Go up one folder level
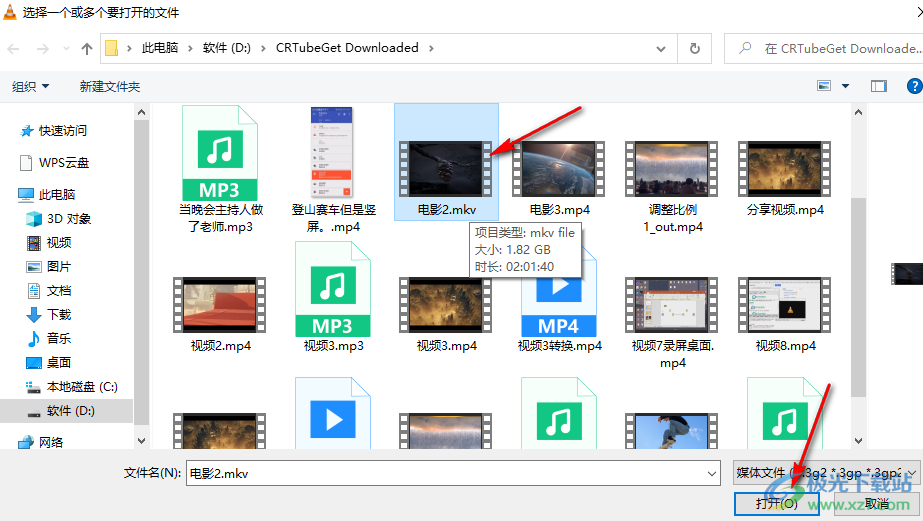The width and height of the screenshot is (923, 521). coord(87,49)
